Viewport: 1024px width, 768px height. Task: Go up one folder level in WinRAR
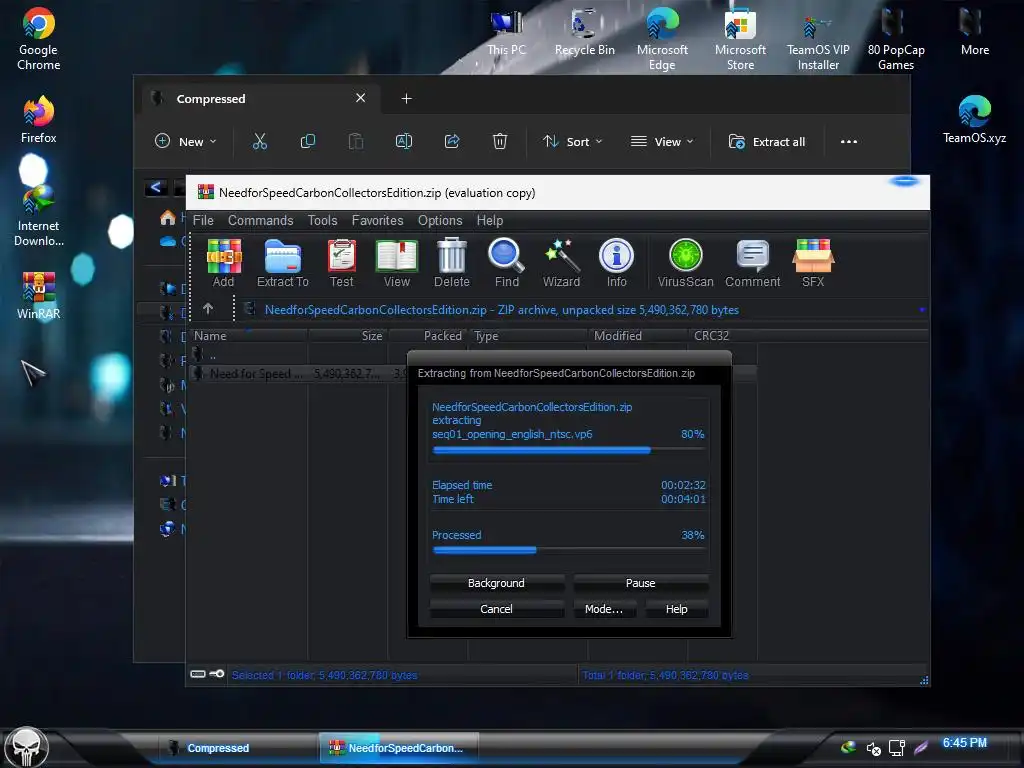click(x=208, y=309)
